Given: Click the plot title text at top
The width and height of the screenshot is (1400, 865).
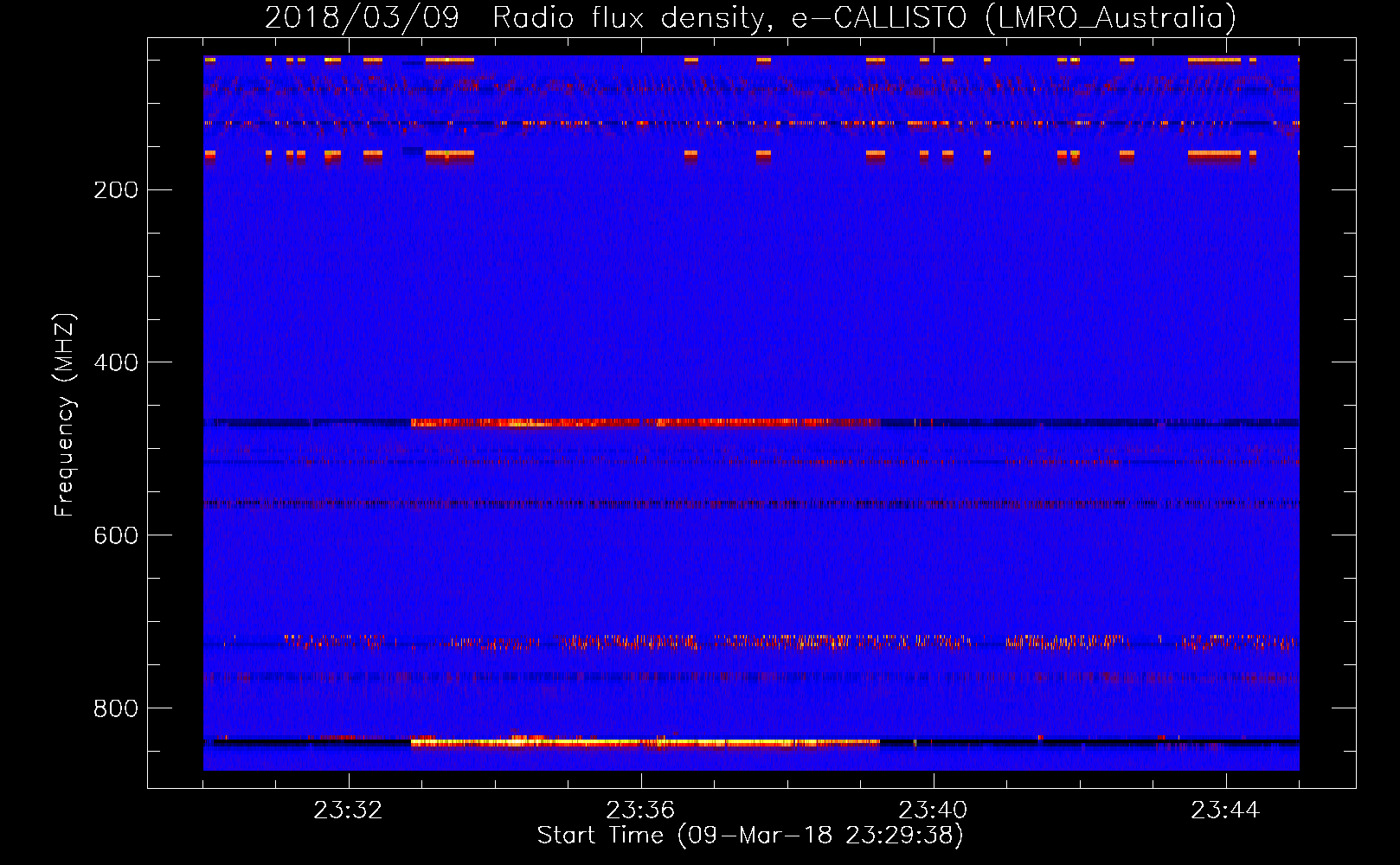Looking at the screenshot, I should pyautogui.click(x=749, y=18).
